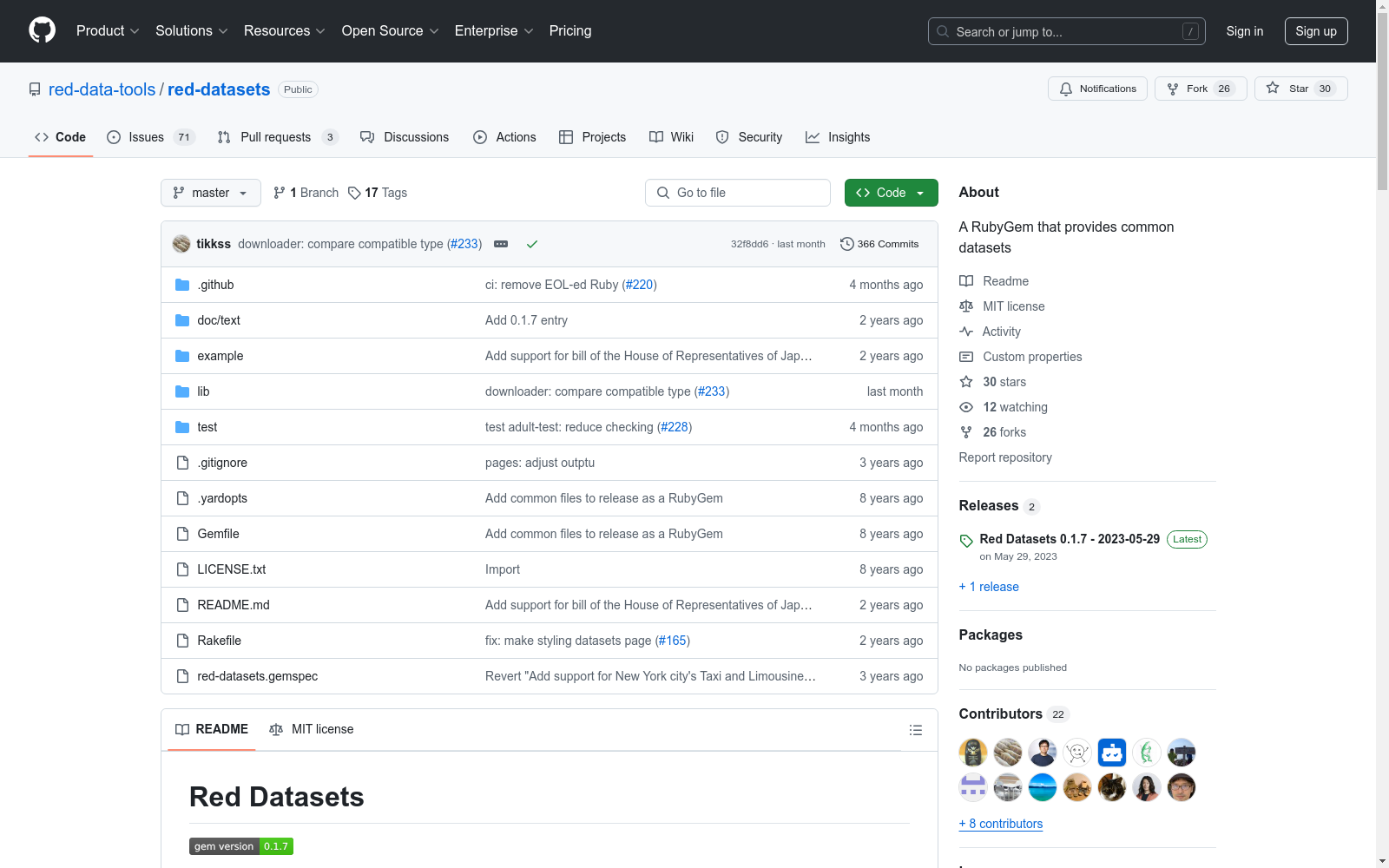Open the test folder icon

[x=182, y=427]
